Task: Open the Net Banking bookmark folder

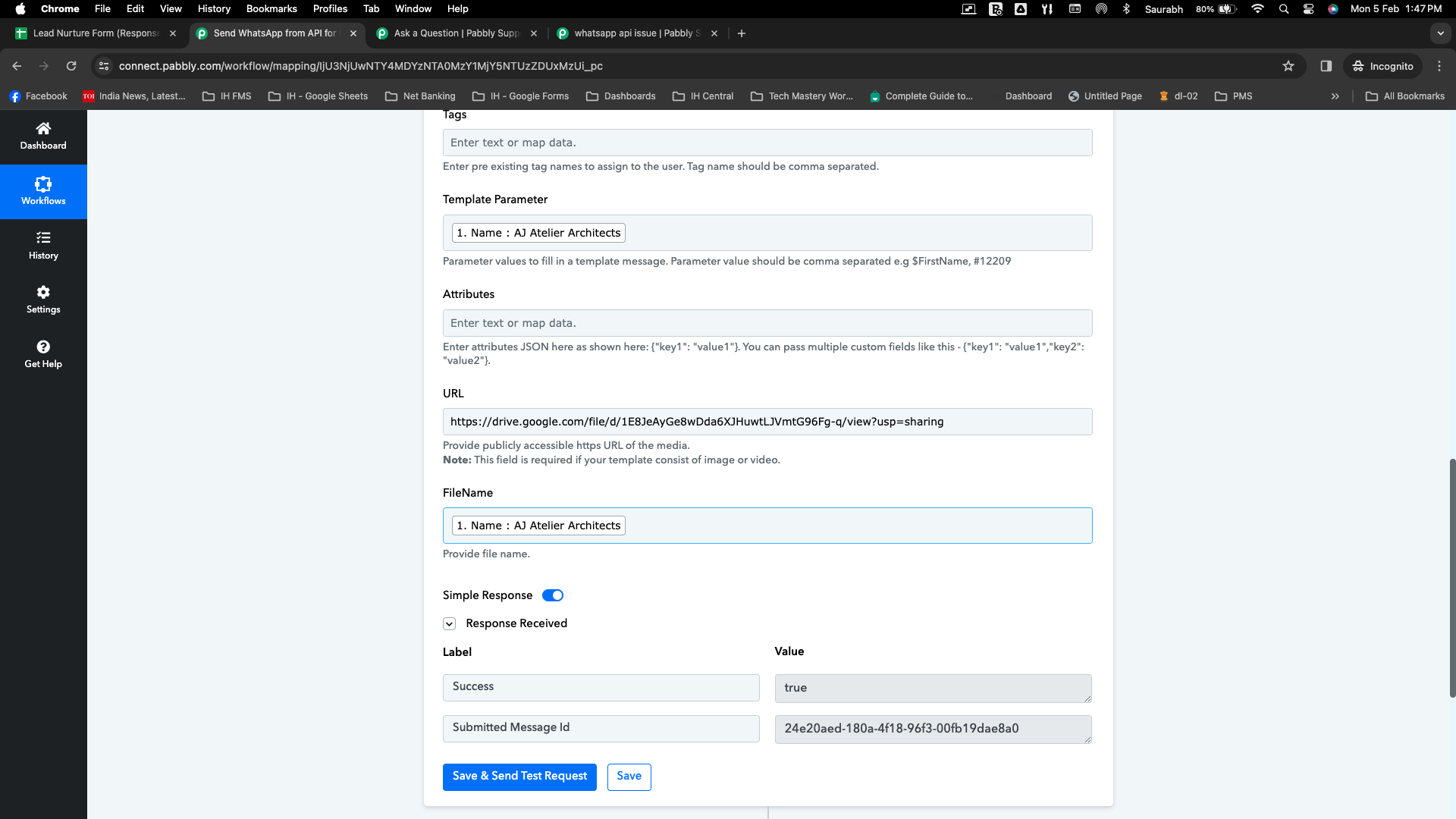Action: pos(420,96)
